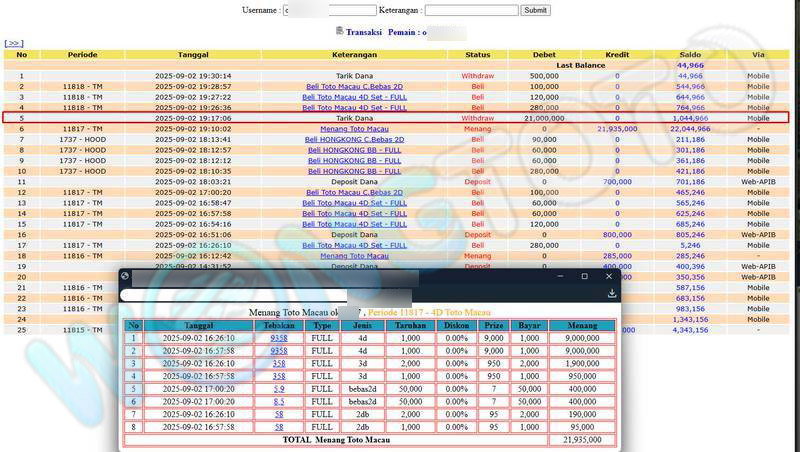Expand using the [>>] link above table
800x452 pixels.
(14, 43)
